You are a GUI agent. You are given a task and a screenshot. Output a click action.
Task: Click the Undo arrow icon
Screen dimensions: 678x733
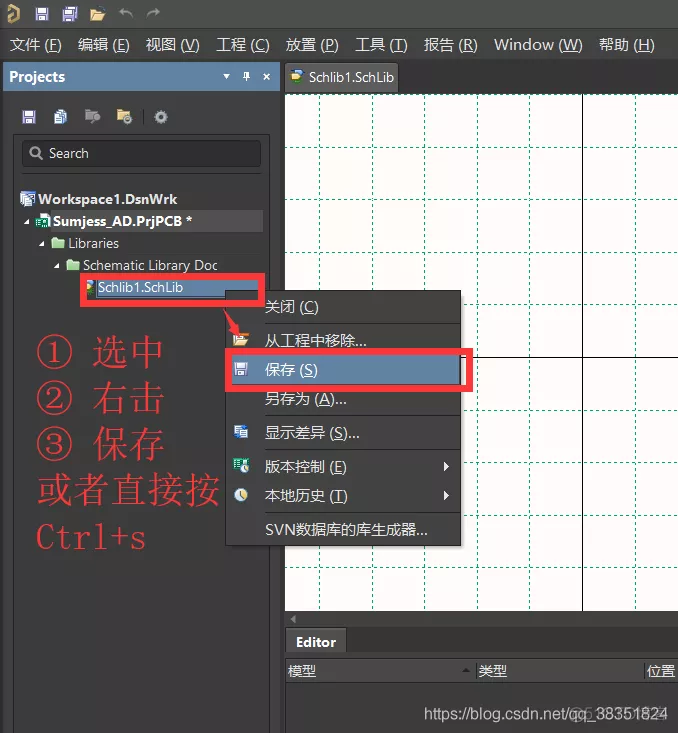point(126,13)
